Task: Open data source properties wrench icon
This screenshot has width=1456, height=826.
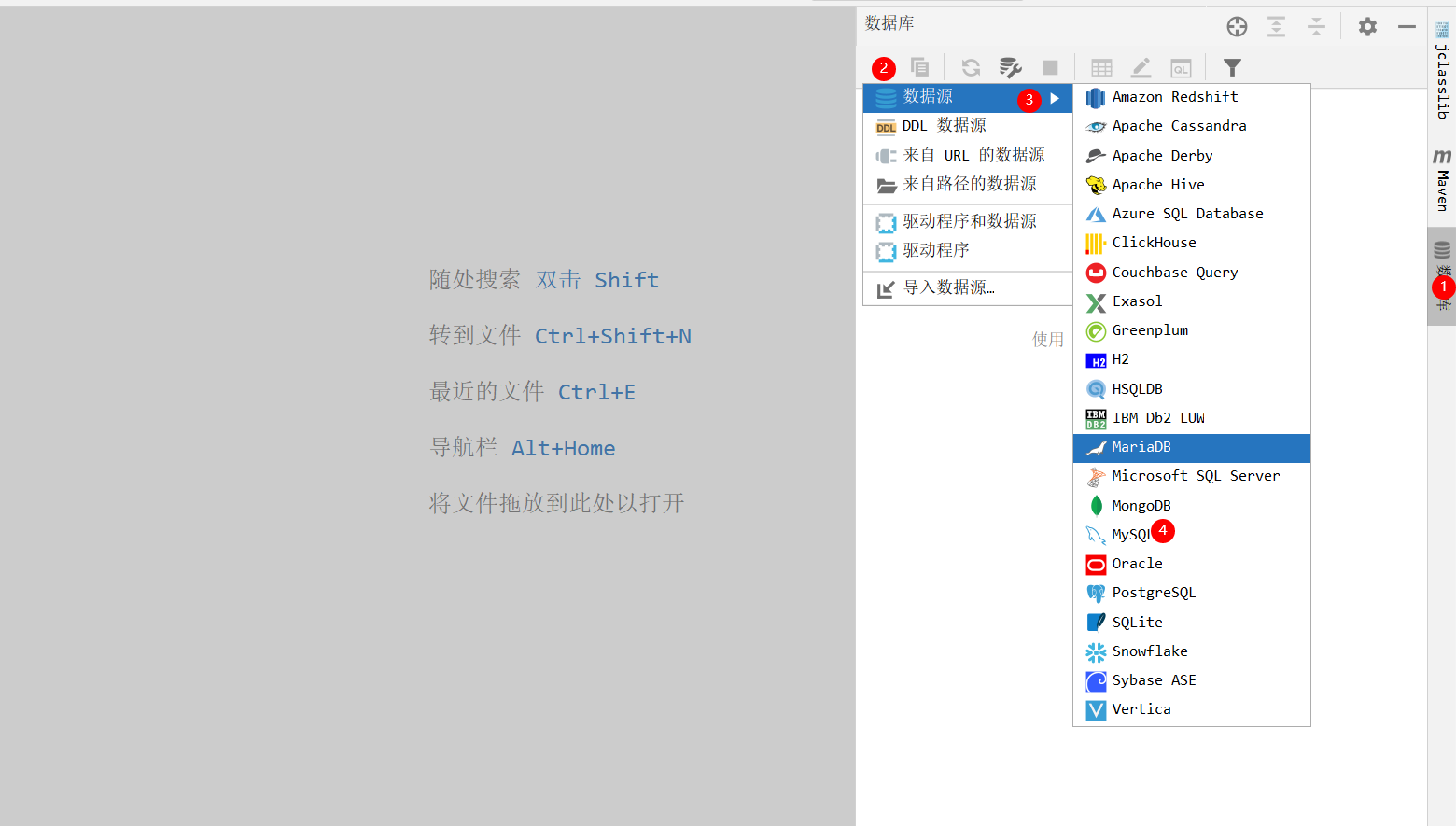Action: (1010, 67)
